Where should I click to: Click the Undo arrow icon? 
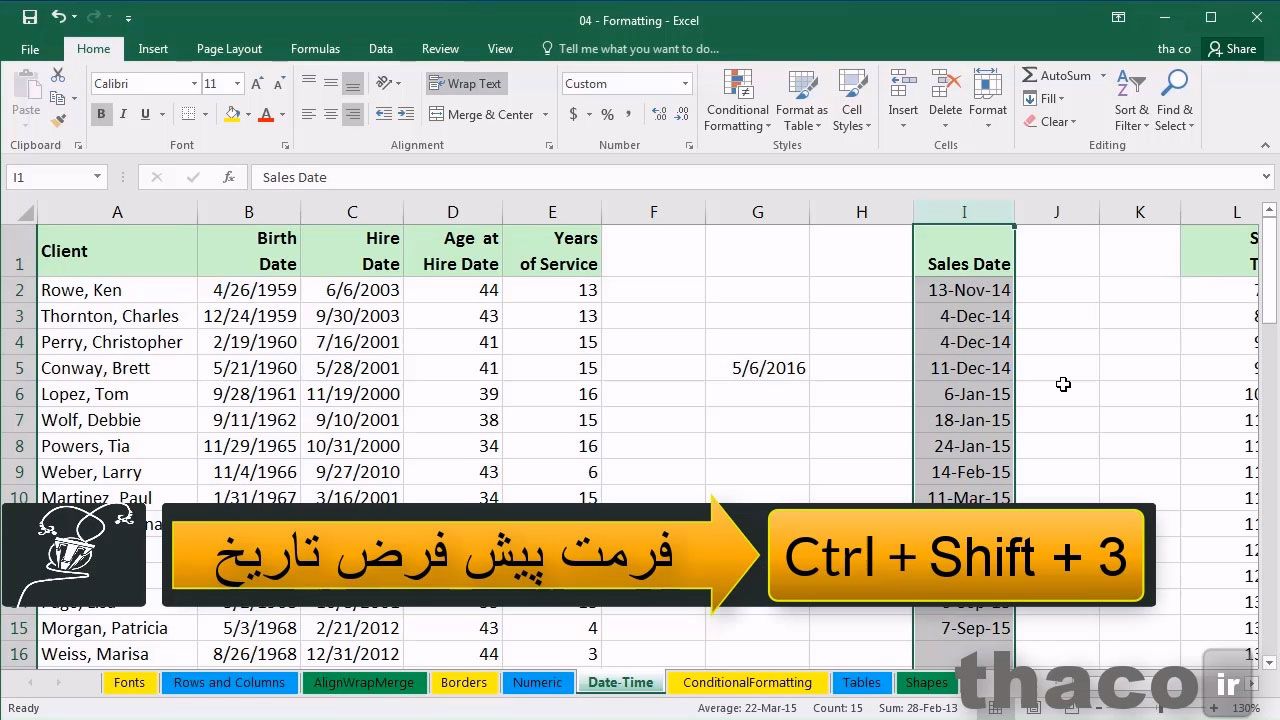58,17
